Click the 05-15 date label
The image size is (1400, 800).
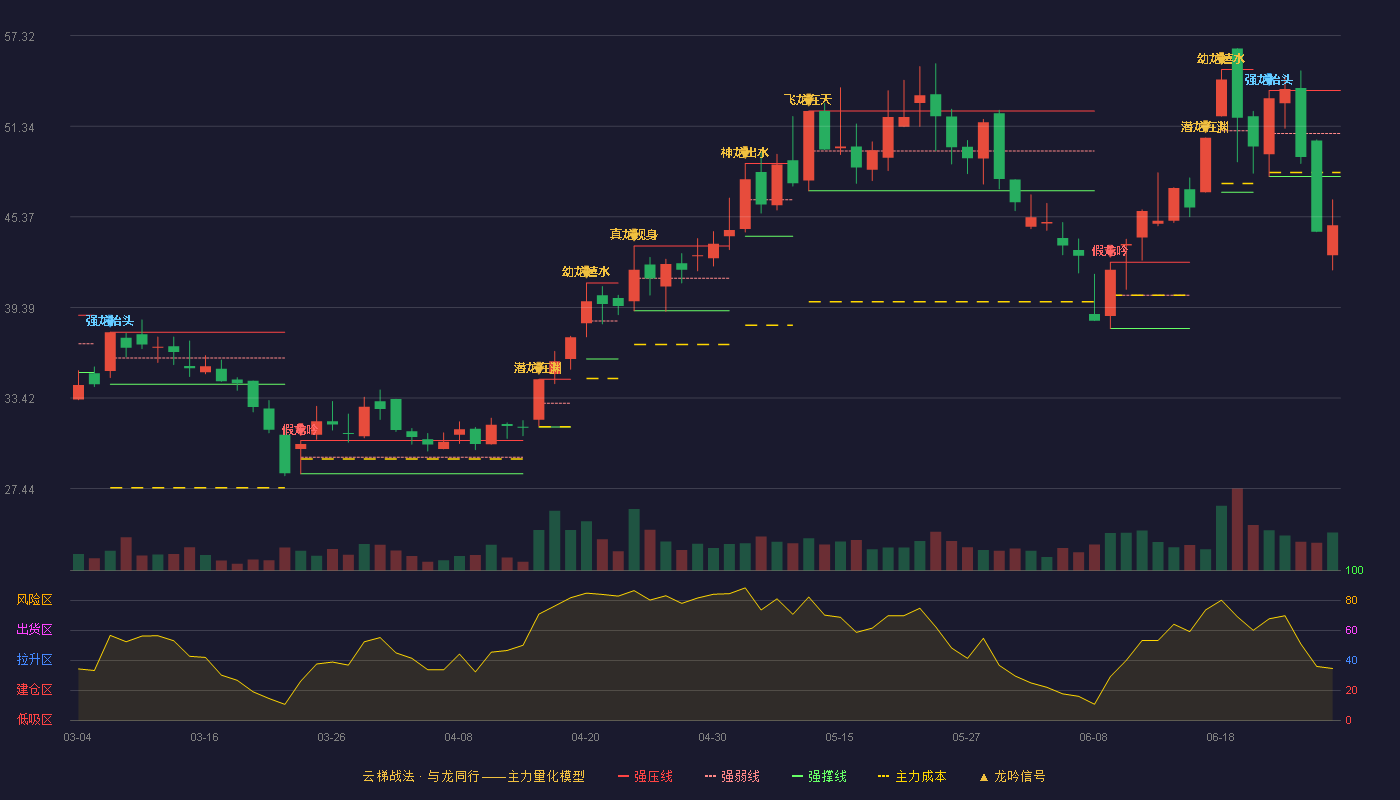[840, 737]
